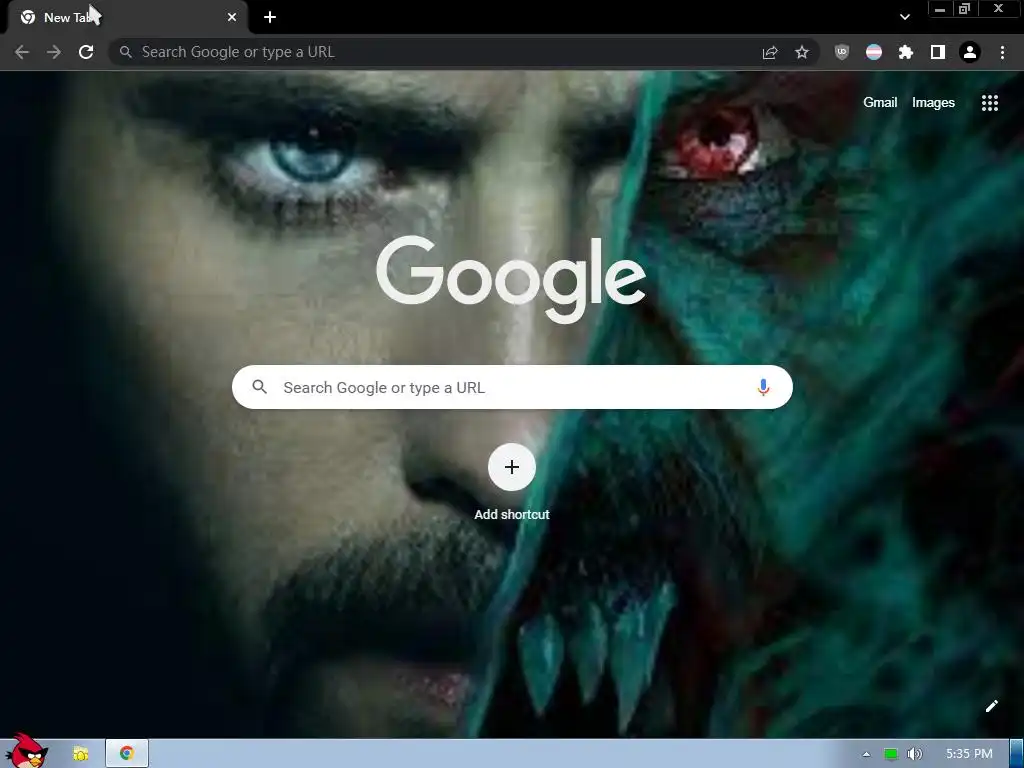The image size is (1024, 768).
Task: Click the magnifier in the search box
Action: click(259, 387)
